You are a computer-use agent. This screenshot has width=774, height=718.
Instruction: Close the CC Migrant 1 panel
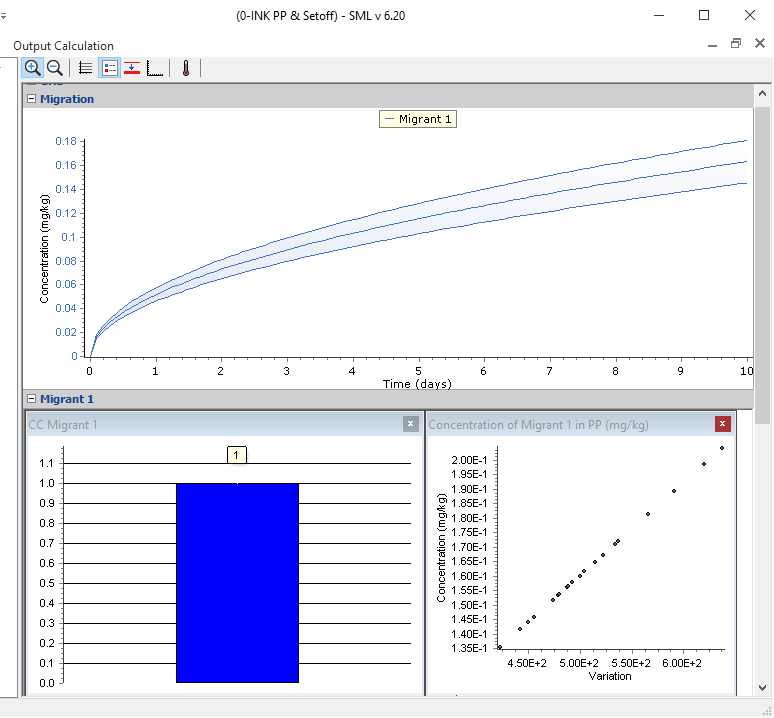pos(411,424)
